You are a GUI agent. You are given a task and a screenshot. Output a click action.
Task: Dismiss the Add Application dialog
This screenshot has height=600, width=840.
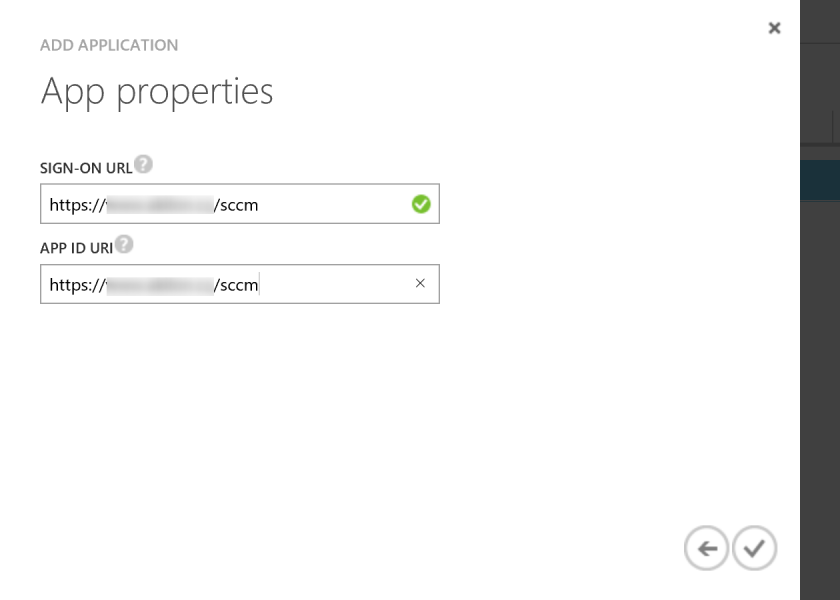point(774,28)
